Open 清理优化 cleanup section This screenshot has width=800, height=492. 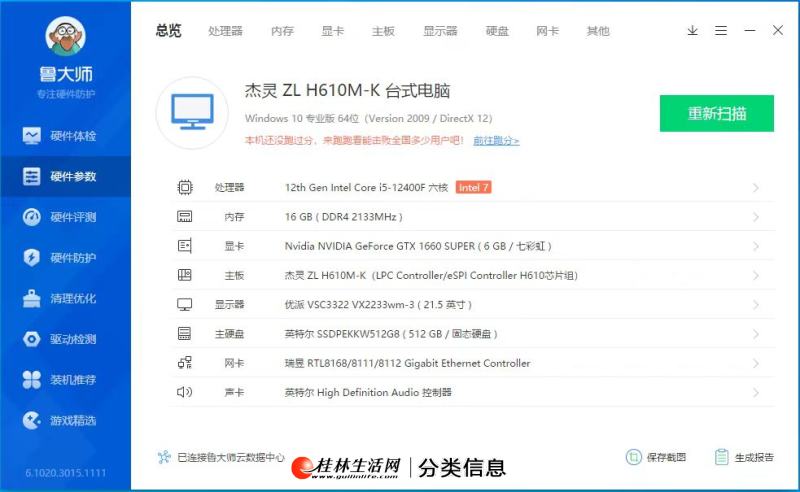click(x=65, y=299)
